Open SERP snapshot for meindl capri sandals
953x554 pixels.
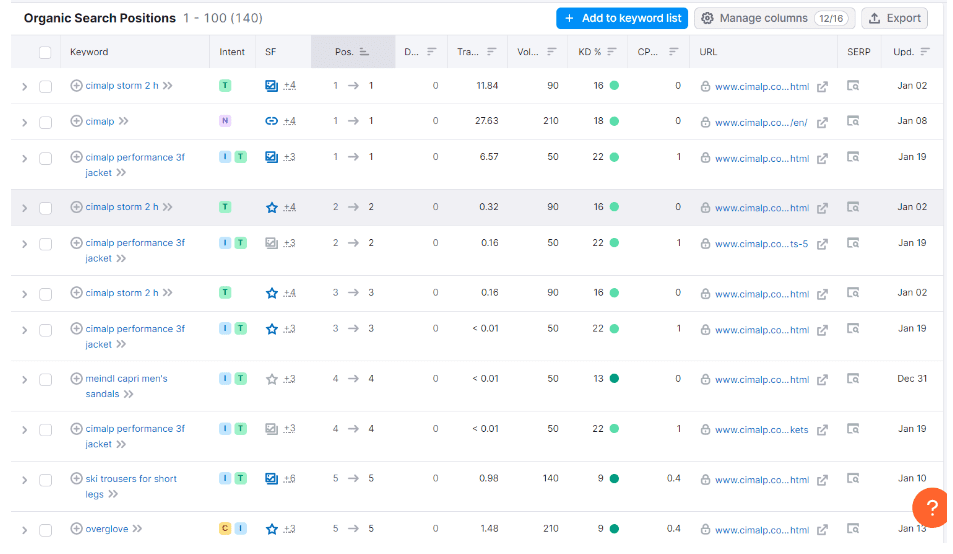point(853,379)
